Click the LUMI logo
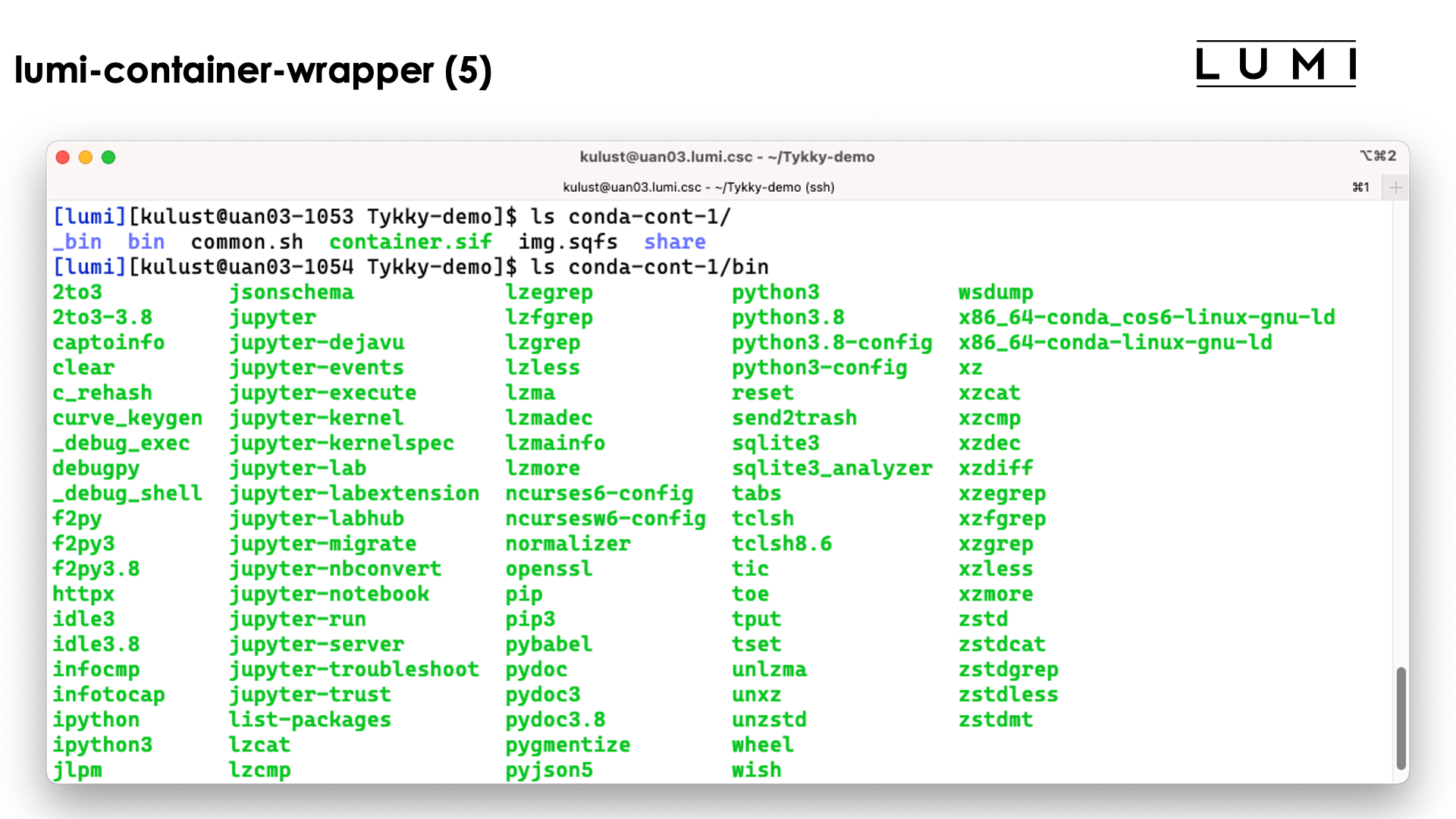 pyautogui.click(x=1276, y=64)
